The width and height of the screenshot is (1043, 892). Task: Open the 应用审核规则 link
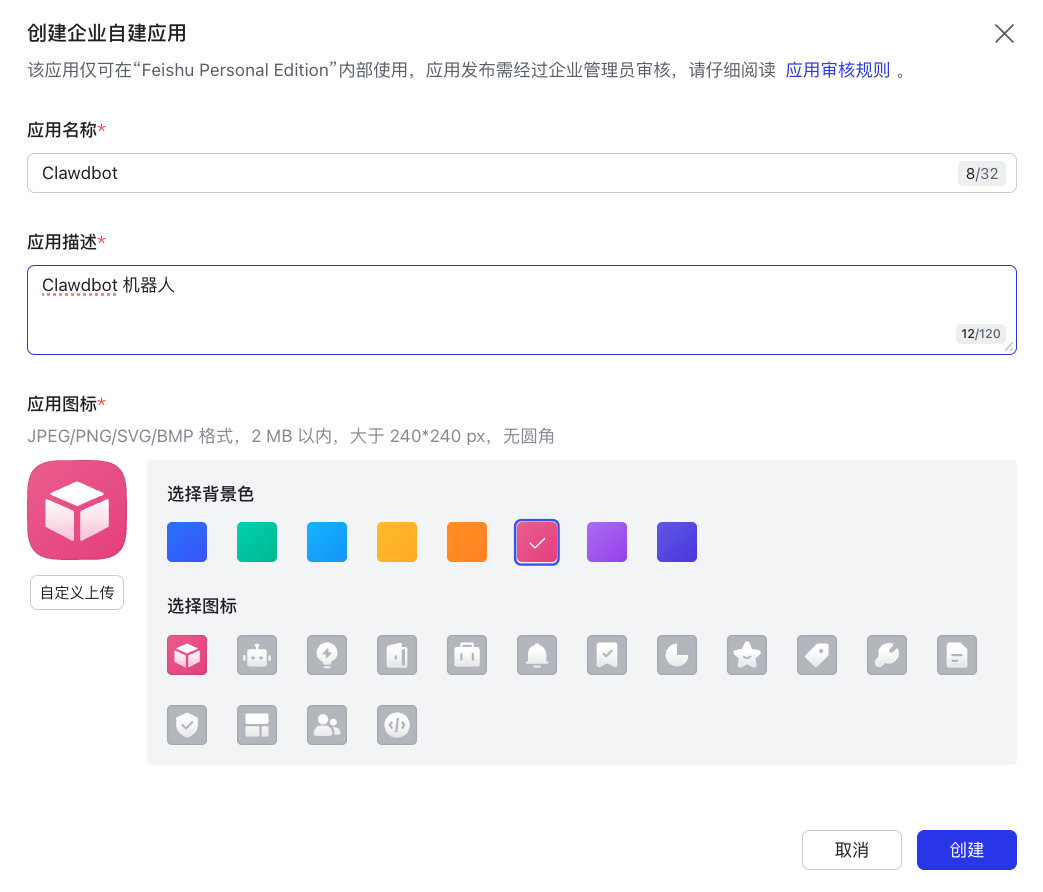(x=837, y=70)
